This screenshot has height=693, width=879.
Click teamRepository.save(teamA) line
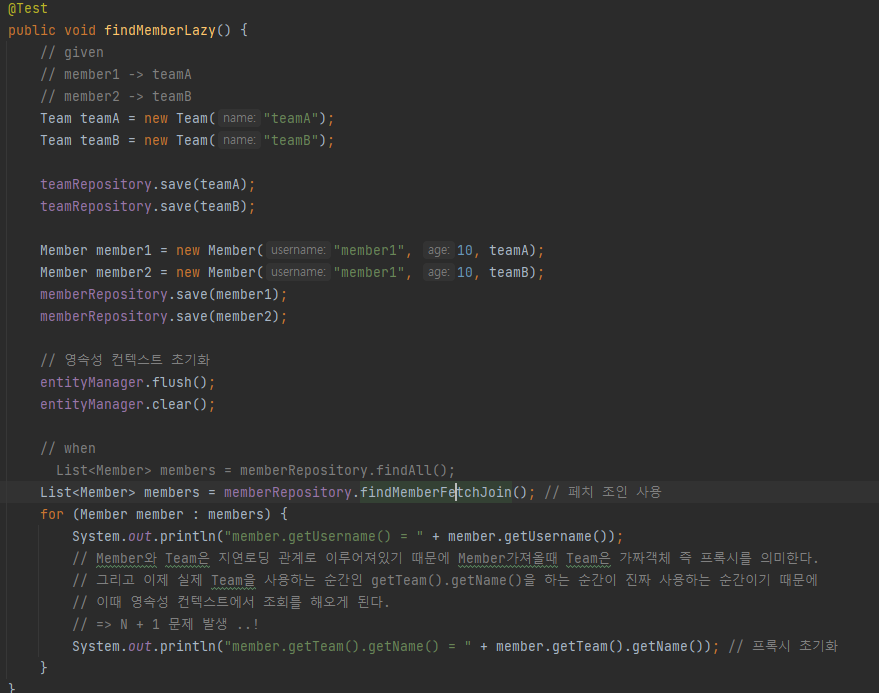(x=148, y=184)
